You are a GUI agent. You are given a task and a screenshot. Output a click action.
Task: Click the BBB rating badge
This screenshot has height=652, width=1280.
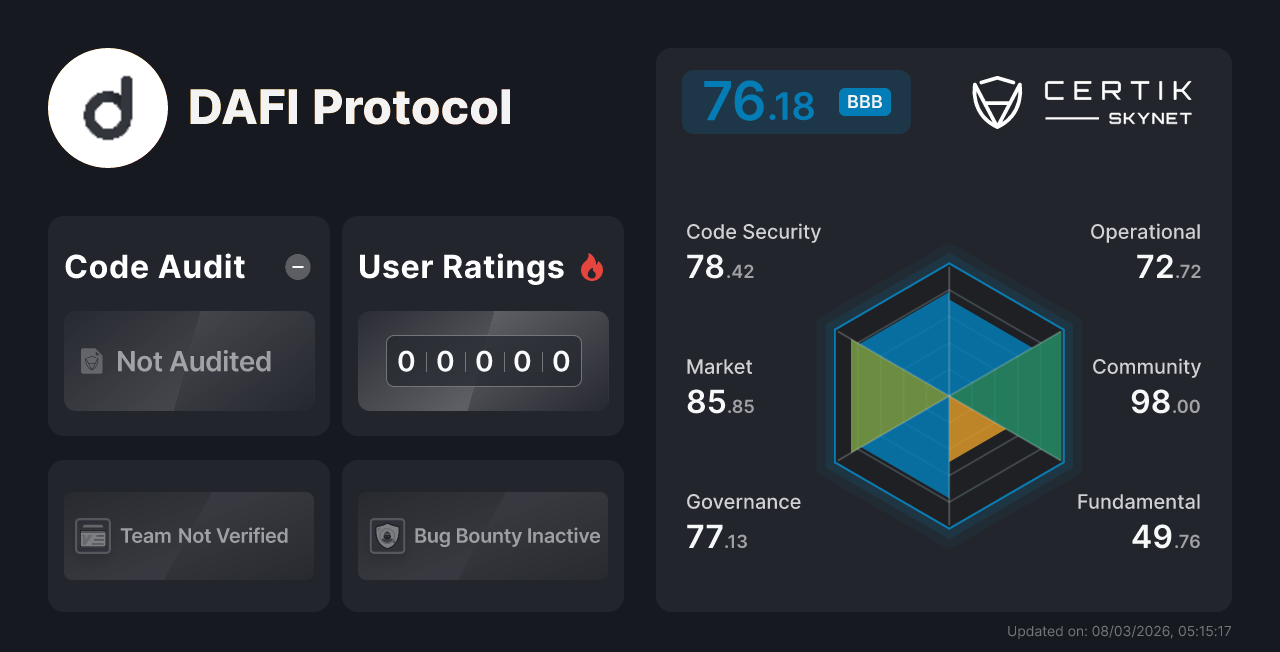click(863, 101)
